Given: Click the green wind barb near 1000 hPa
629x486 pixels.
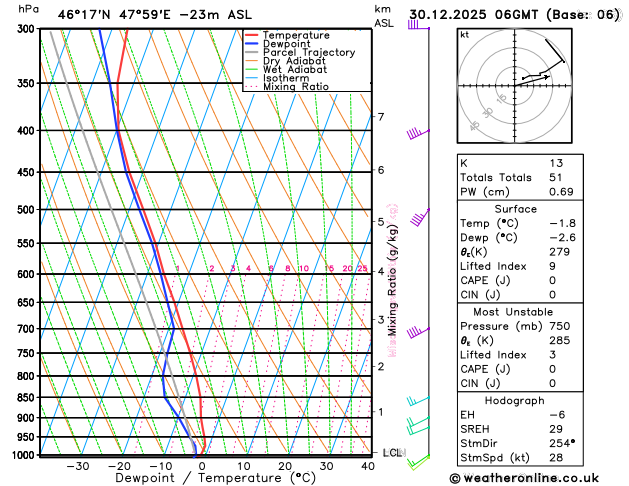Looking at the screenshot, I should [418, 462].
